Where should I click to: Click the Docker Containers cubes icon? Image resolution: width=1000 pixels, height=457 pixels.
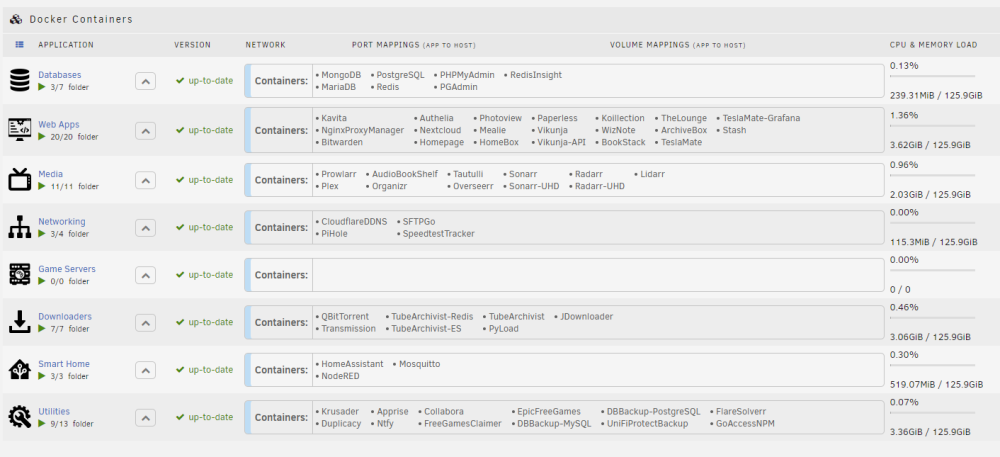tap(16, 19)
